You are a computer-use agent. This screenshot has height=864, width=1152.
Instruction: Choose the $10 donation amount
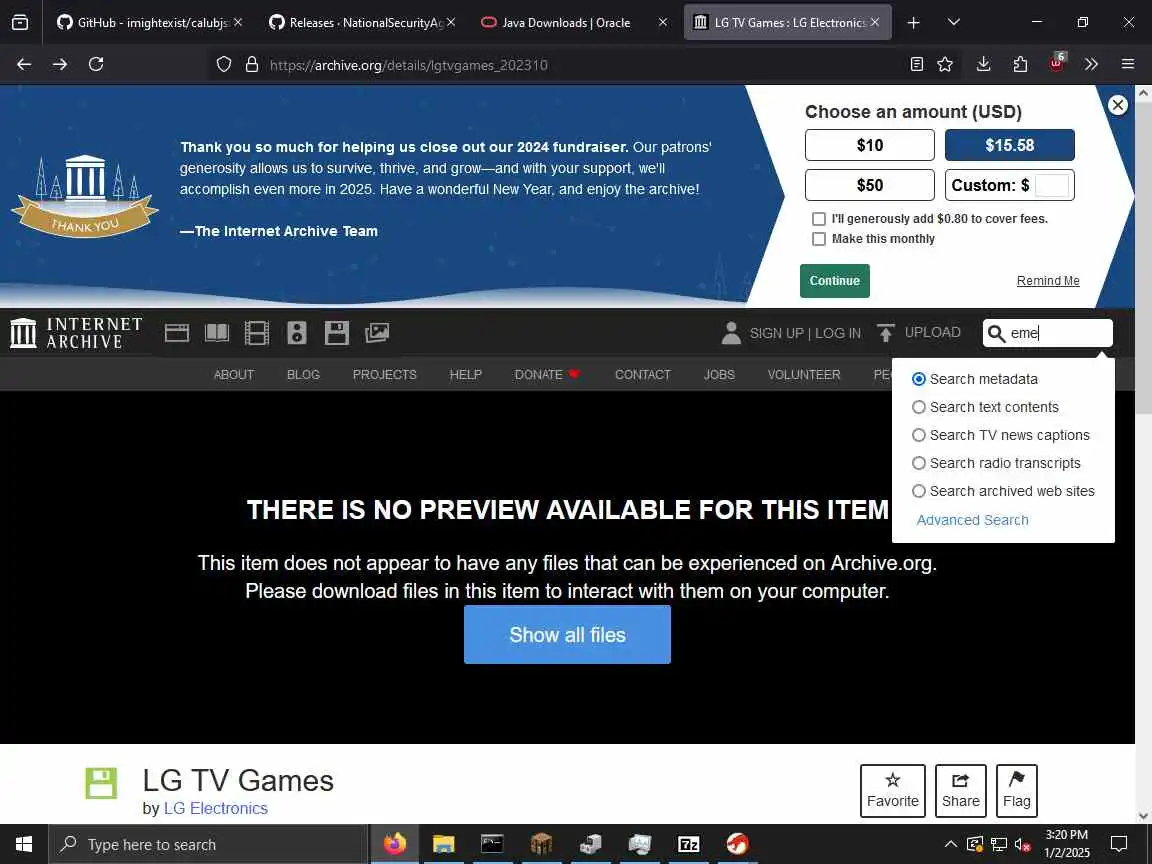(870, 145)
